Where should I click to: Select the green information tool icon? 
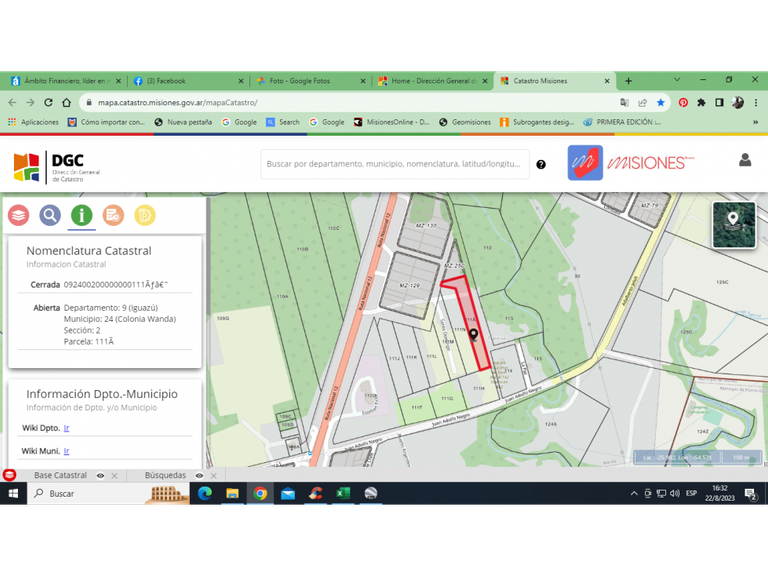tap(82, 215)
